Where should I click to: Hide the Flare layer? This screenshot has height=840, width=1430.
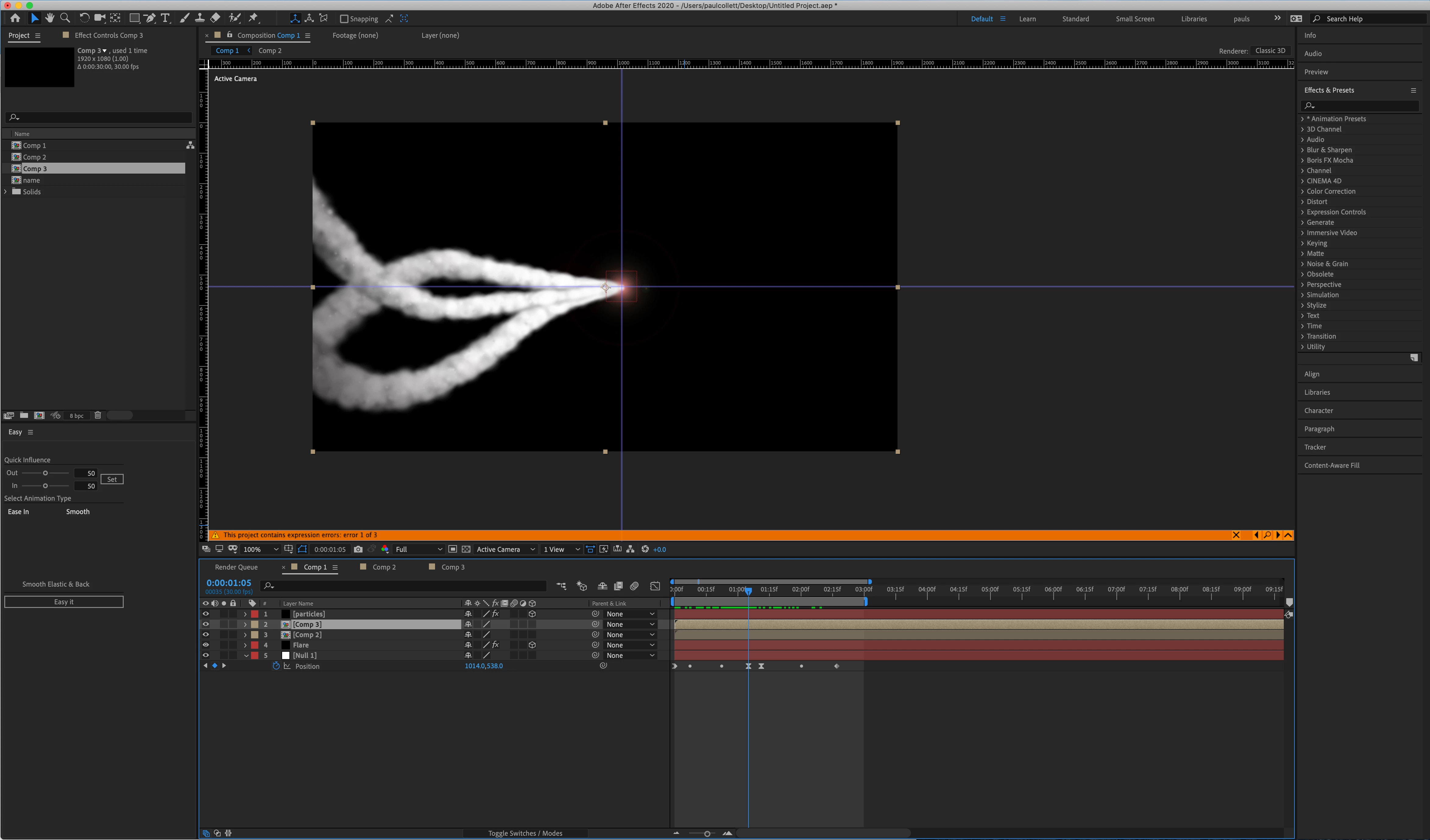[x=205, y=645]
